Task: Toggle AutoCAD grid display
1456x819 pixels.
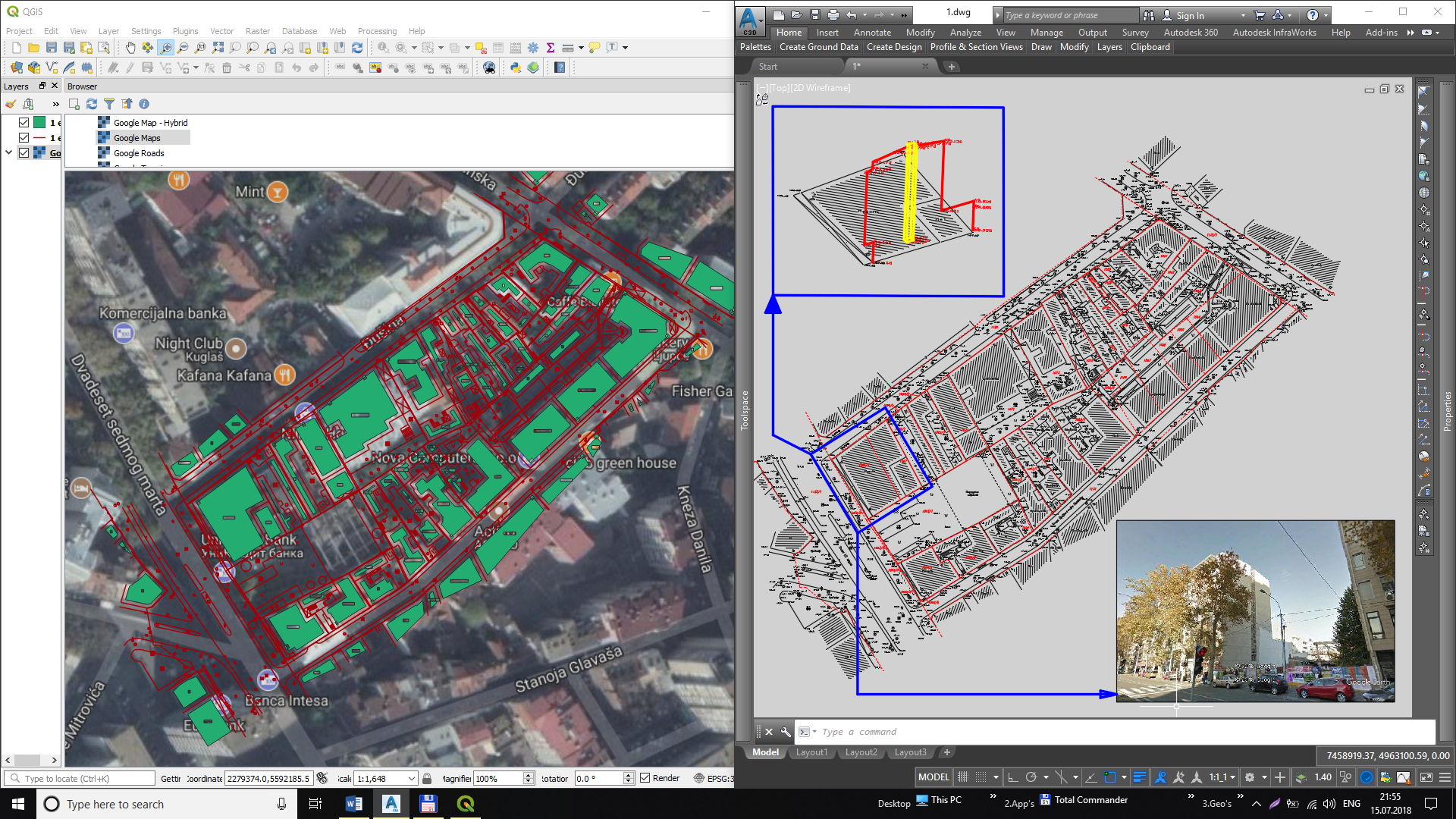Action: [x=963, y=777]
